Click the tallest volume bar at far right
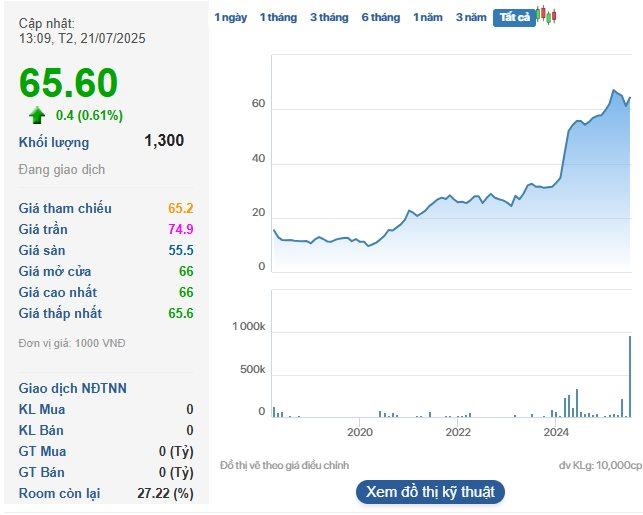This screenshot has width=643, height=515. (630, 376)
